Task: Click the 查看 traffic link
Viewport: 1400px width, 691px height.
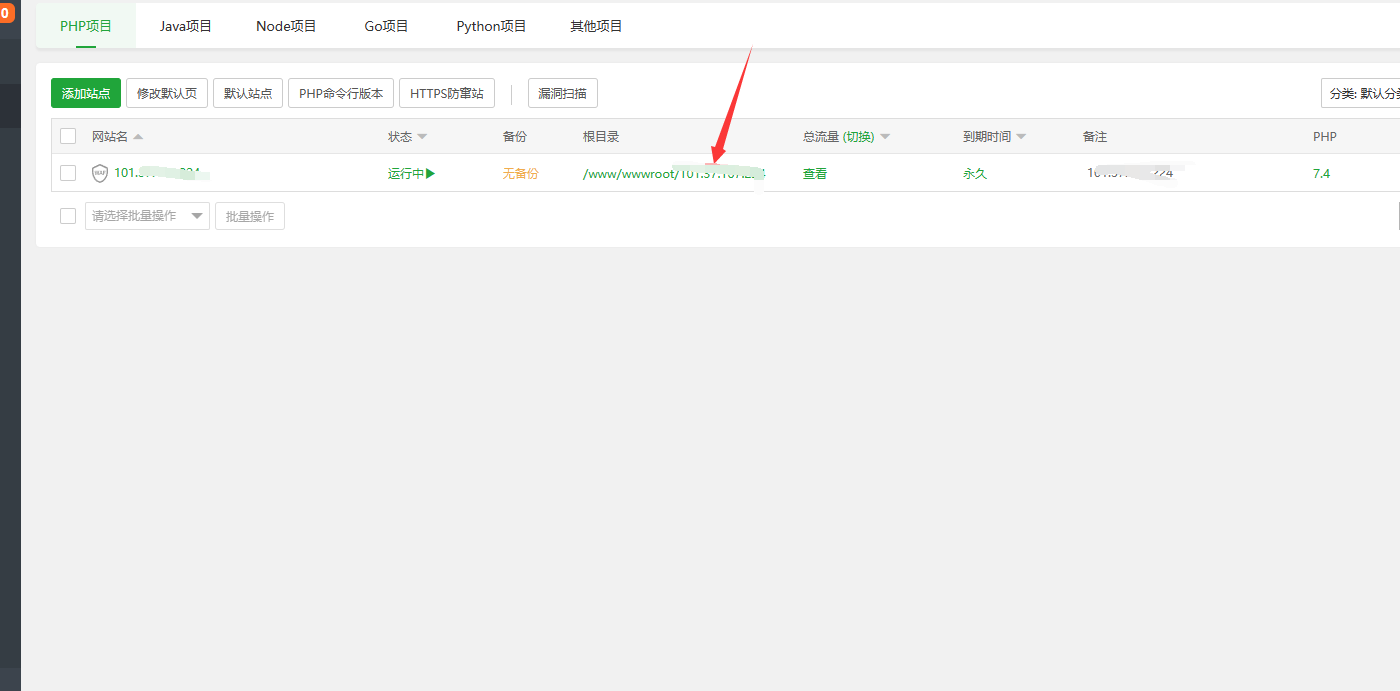Action: (x=815, y=173)
